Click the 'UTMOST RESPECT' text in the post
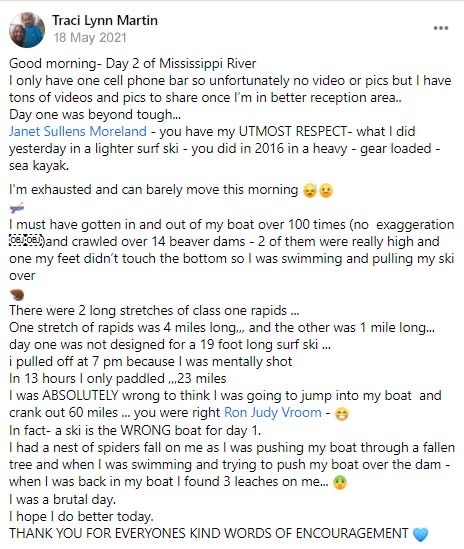The image size is (464, 549). [293, 132]
